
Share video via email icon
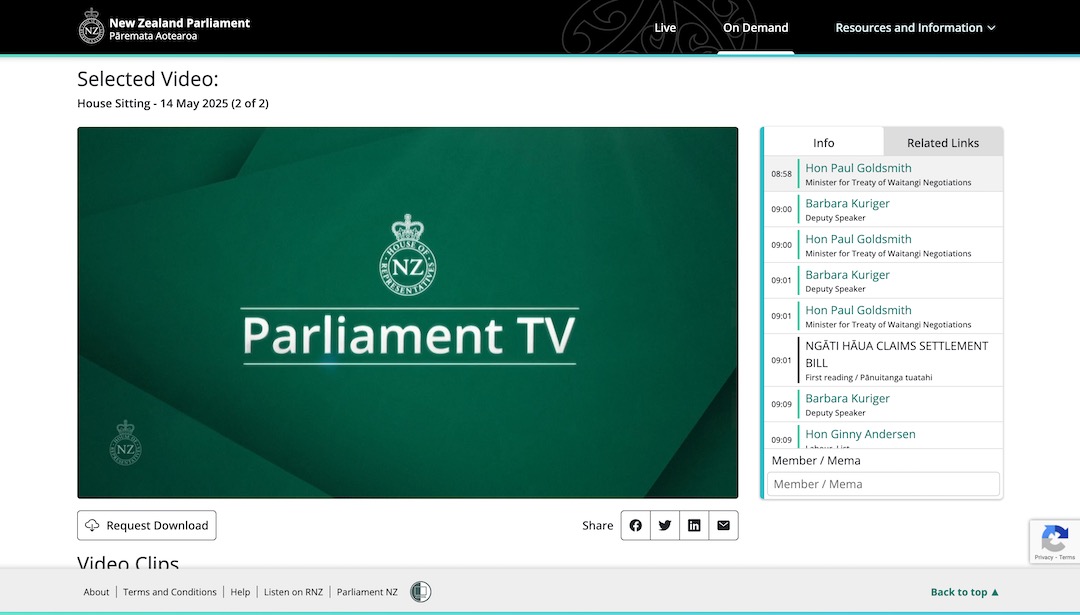(x=723, y=525)
